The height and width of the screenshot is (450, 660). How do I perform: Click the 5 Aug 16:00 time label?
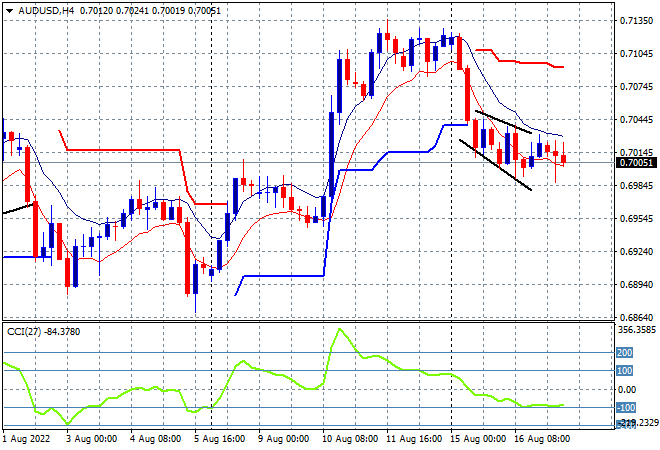pos(221,439)
